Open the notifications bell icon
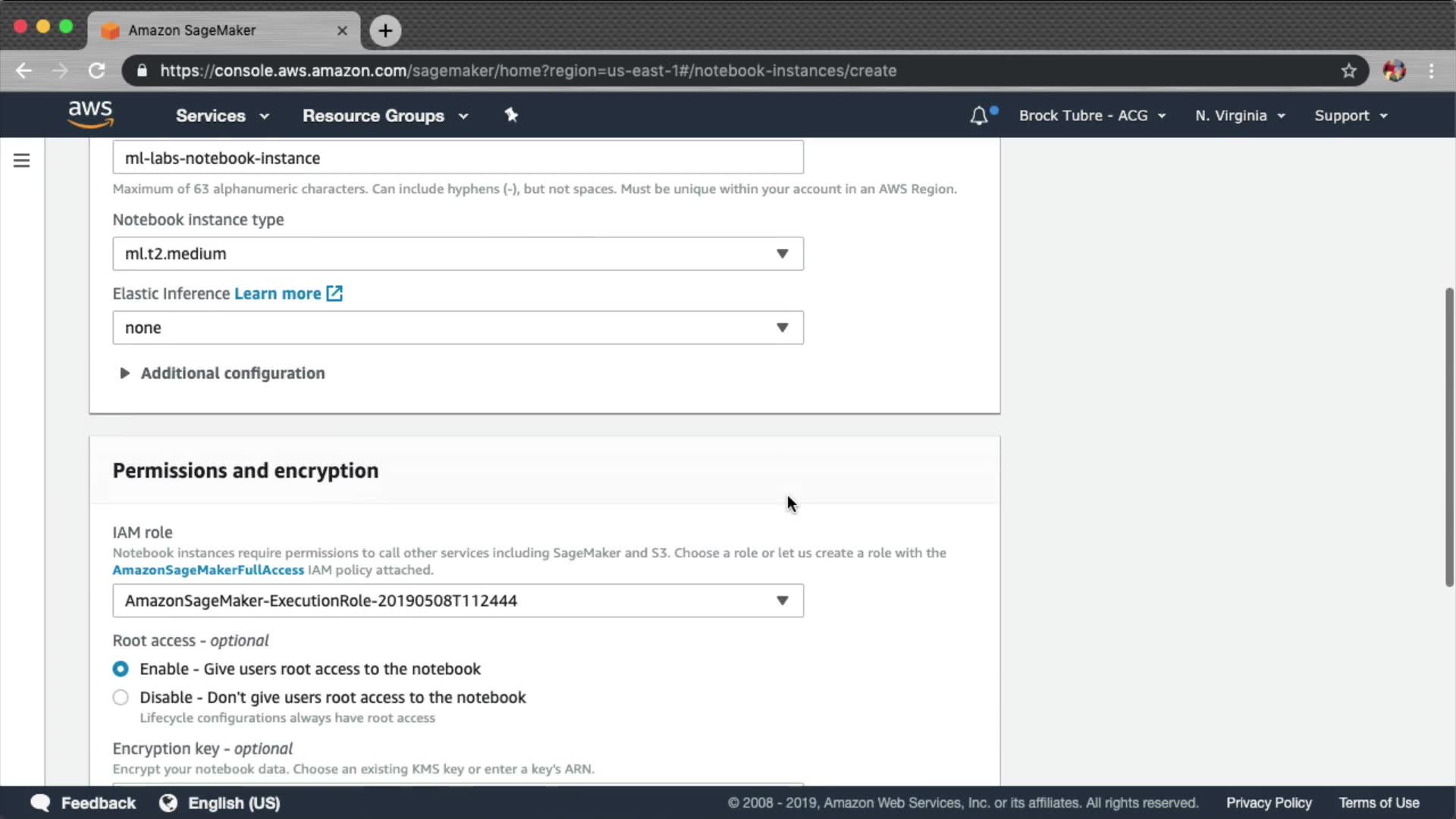This screenshot has height=819, width=1456. coord(979,116)
